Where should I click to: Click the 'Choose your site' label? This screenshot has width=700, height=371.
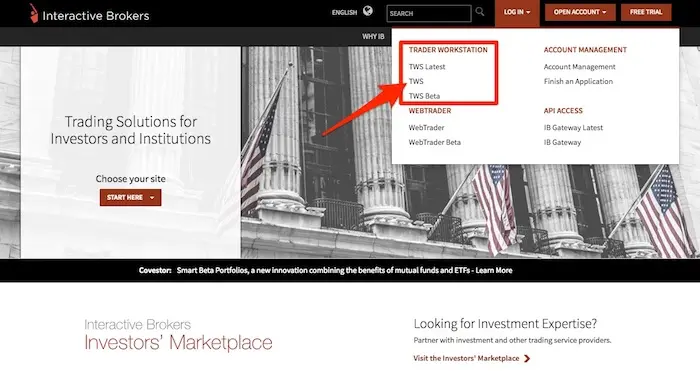pos(130,179)
